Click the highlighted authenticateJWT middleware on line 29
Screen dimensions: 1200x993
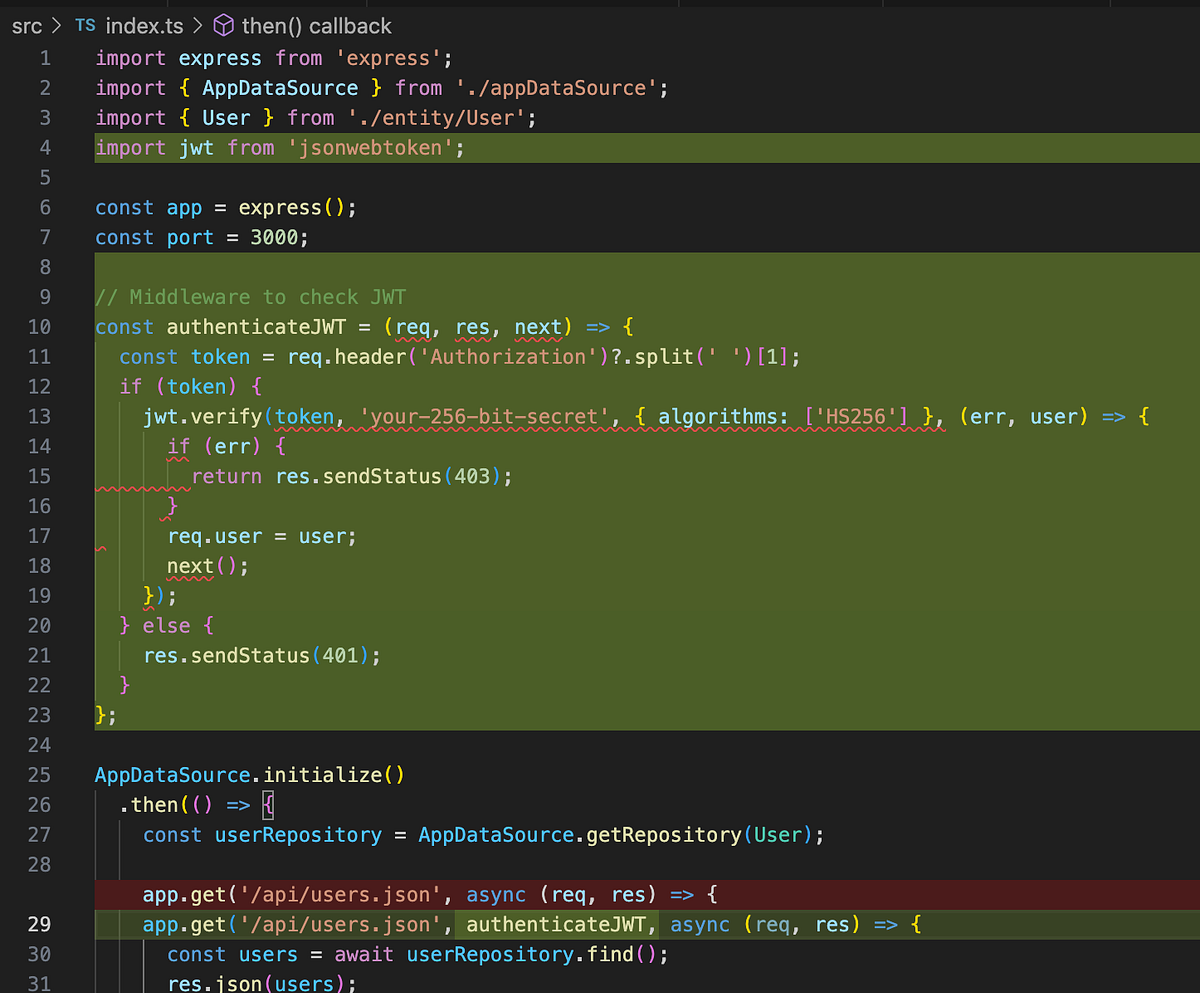coord(556,924)
